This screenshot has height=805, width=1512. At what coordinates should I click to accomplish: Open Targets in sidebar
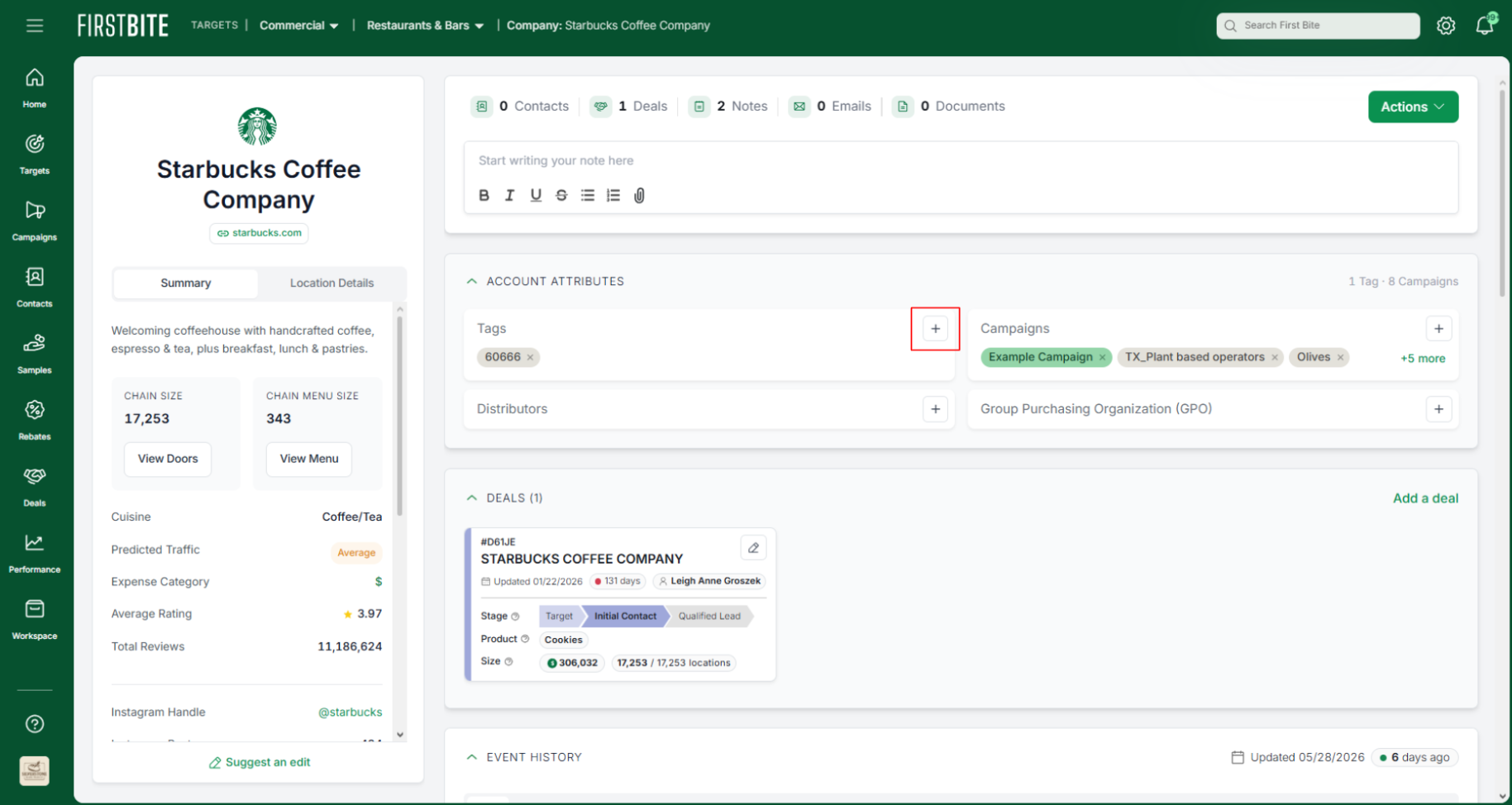(35, 155)
